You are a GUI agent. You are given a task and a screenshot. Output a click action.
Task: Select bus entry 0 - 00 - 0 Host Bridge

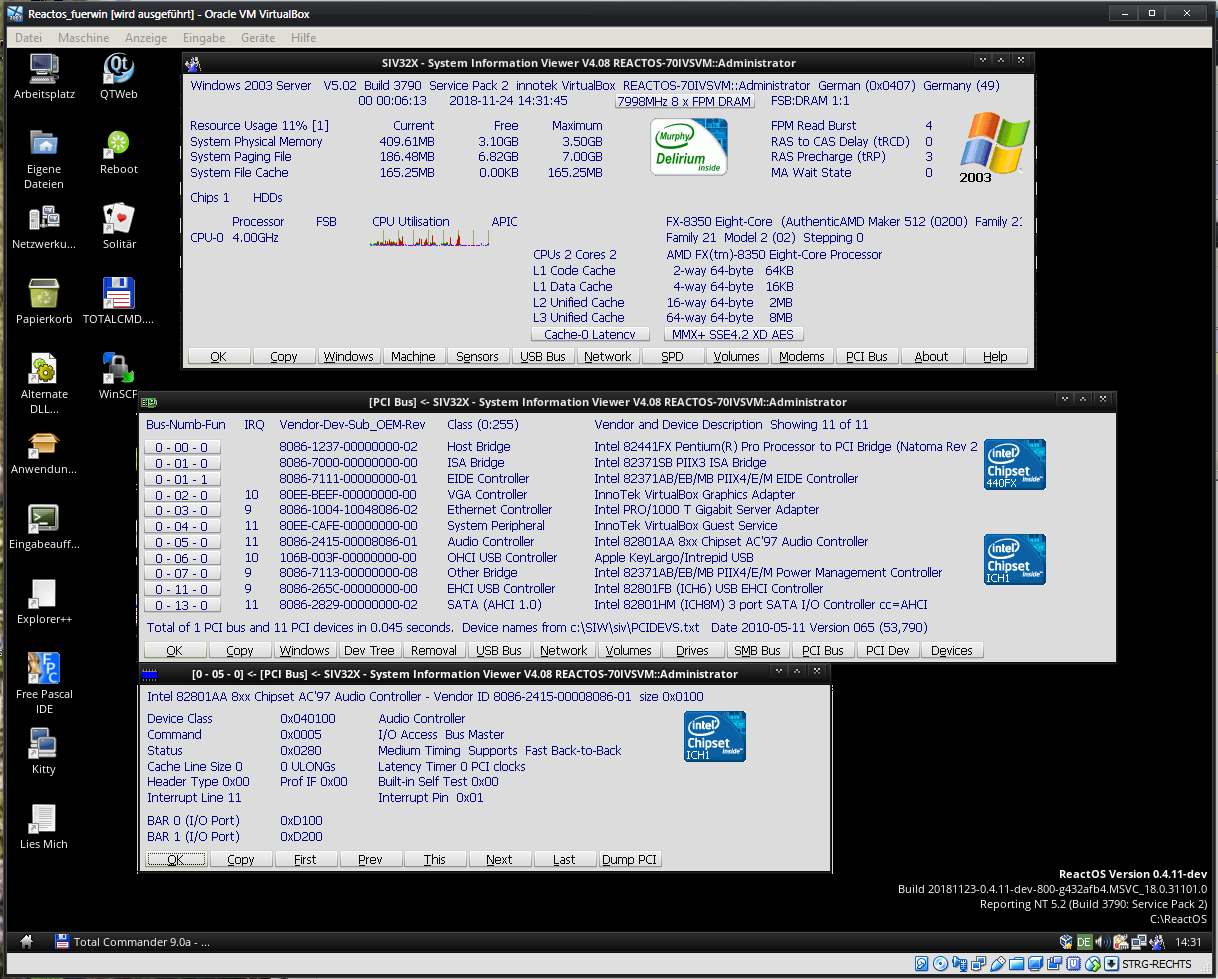point(182,447)
